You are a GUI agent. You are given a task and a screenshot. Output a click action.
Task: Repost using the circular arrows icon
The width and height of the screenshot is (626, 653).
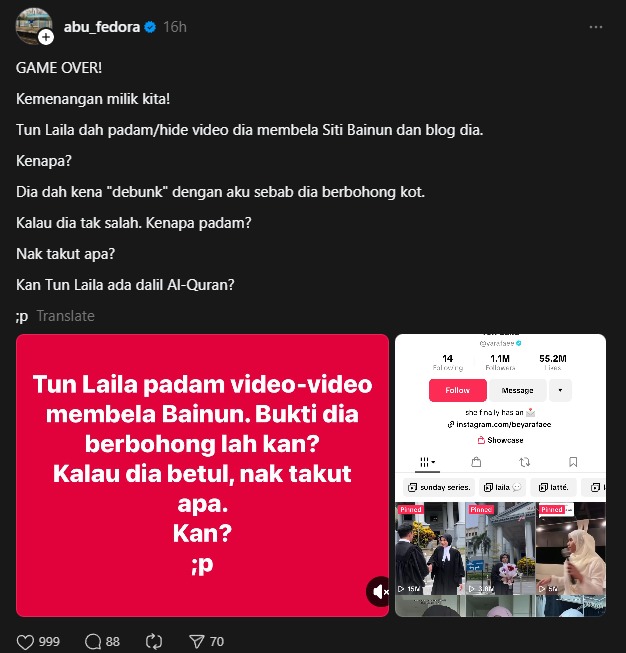click(x=154, y=642)
